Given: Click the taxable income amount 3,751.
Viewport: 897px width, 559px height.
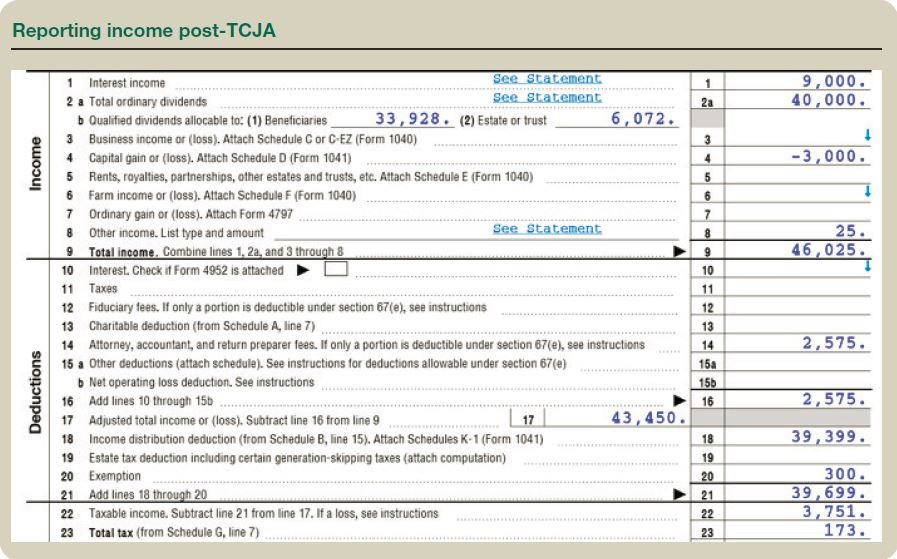Looking at the screenshot, I should [x=834, y=512].
